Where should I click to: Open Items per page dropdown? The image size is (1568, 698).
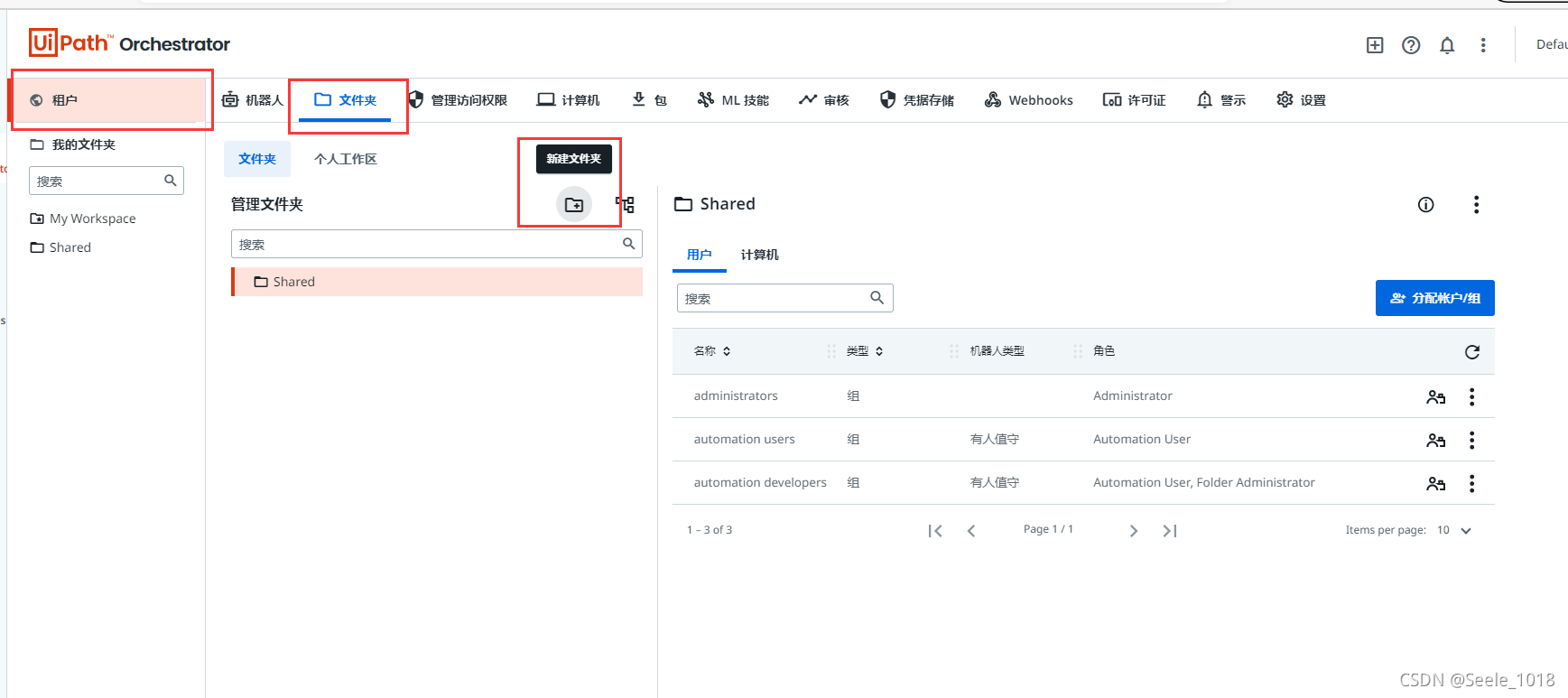(x=1454, y=530)
